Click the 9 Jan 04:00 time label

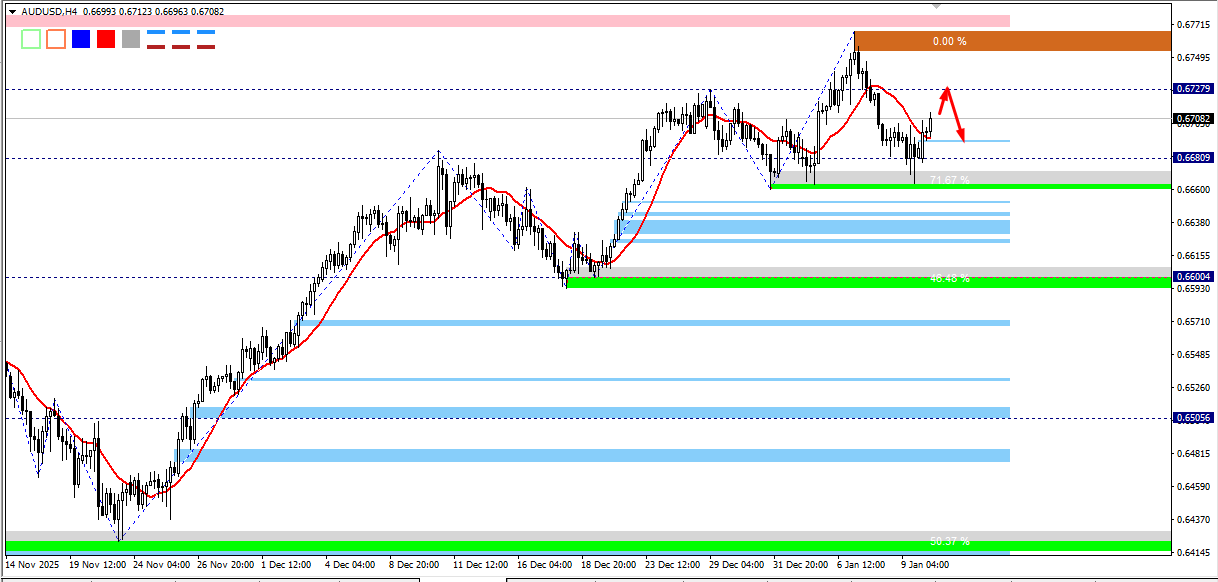coord(926,565)
